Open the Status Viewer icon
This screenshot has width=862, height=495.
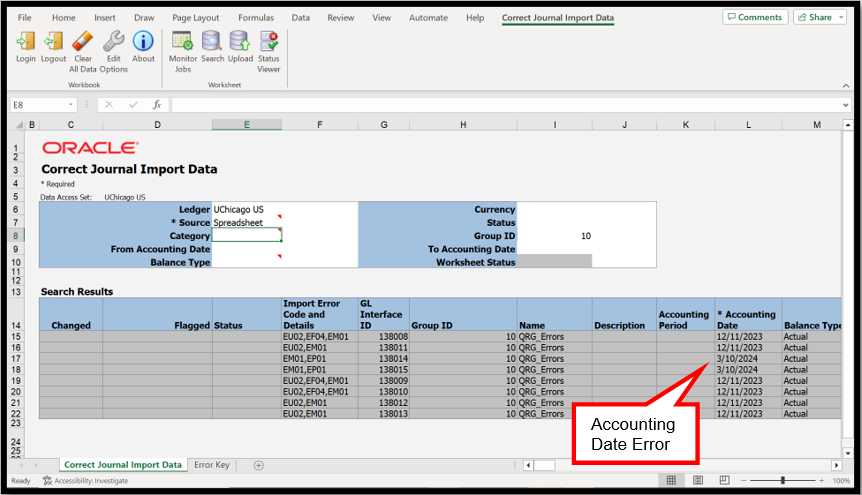269,41
